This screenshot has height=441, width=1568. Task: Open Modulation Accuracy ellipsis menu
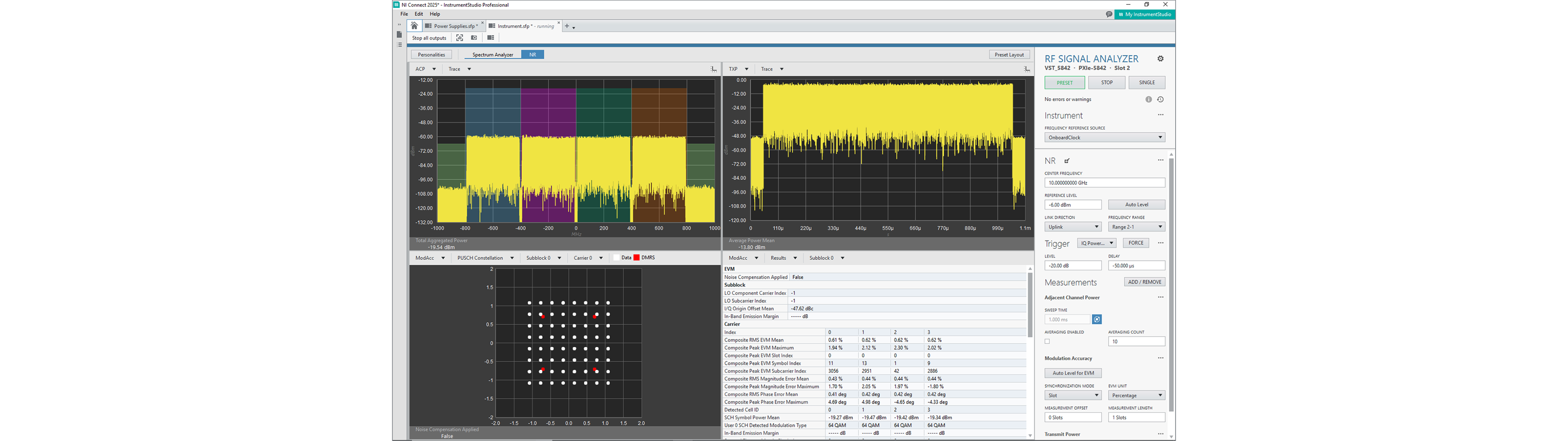[x=1160, y=358]
